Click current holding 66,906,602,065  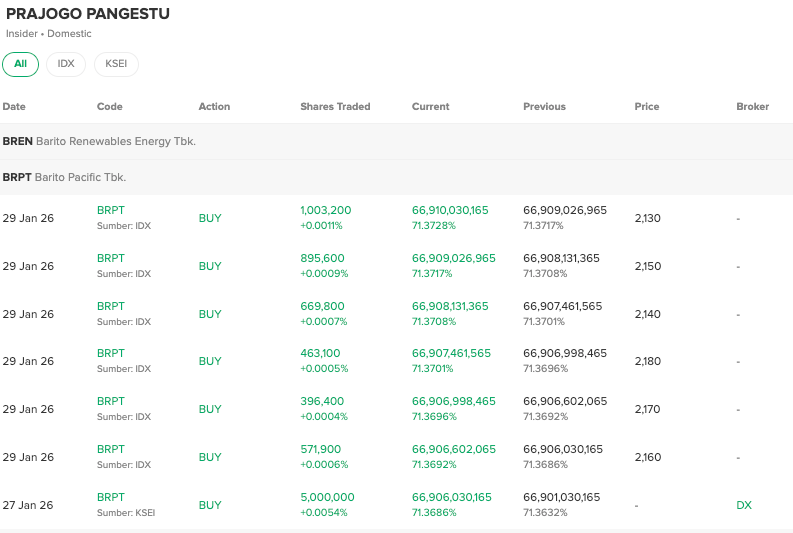(x=454, y=450)
